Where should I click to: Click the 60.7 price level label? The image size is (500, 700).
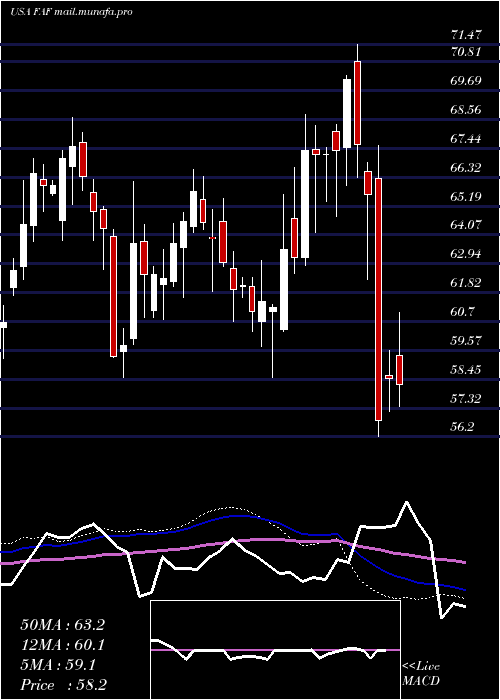point(464,312)
